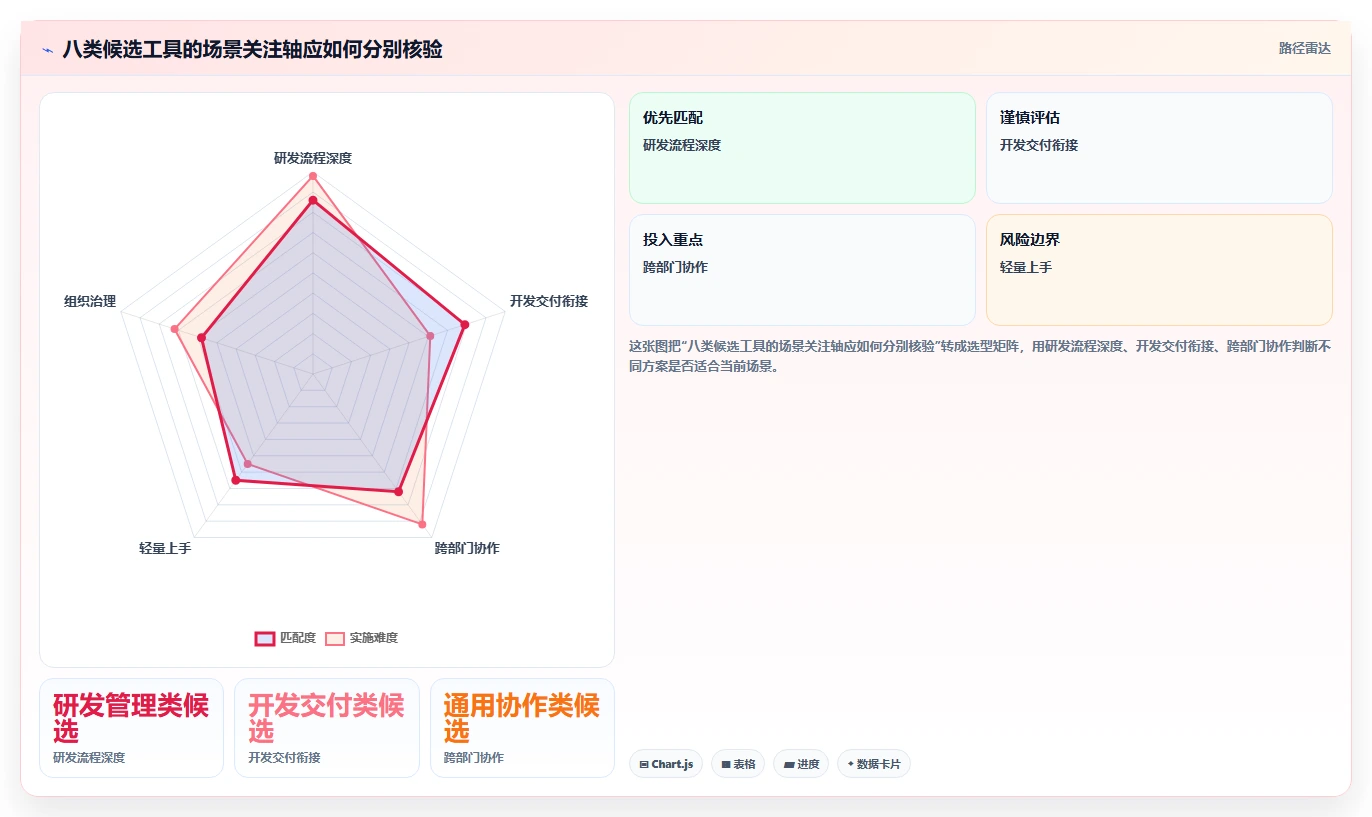Open the 风险边界 card
Image resolution: width=1372 pixels, height=817 pixels.
click(x=1159, y=270)
